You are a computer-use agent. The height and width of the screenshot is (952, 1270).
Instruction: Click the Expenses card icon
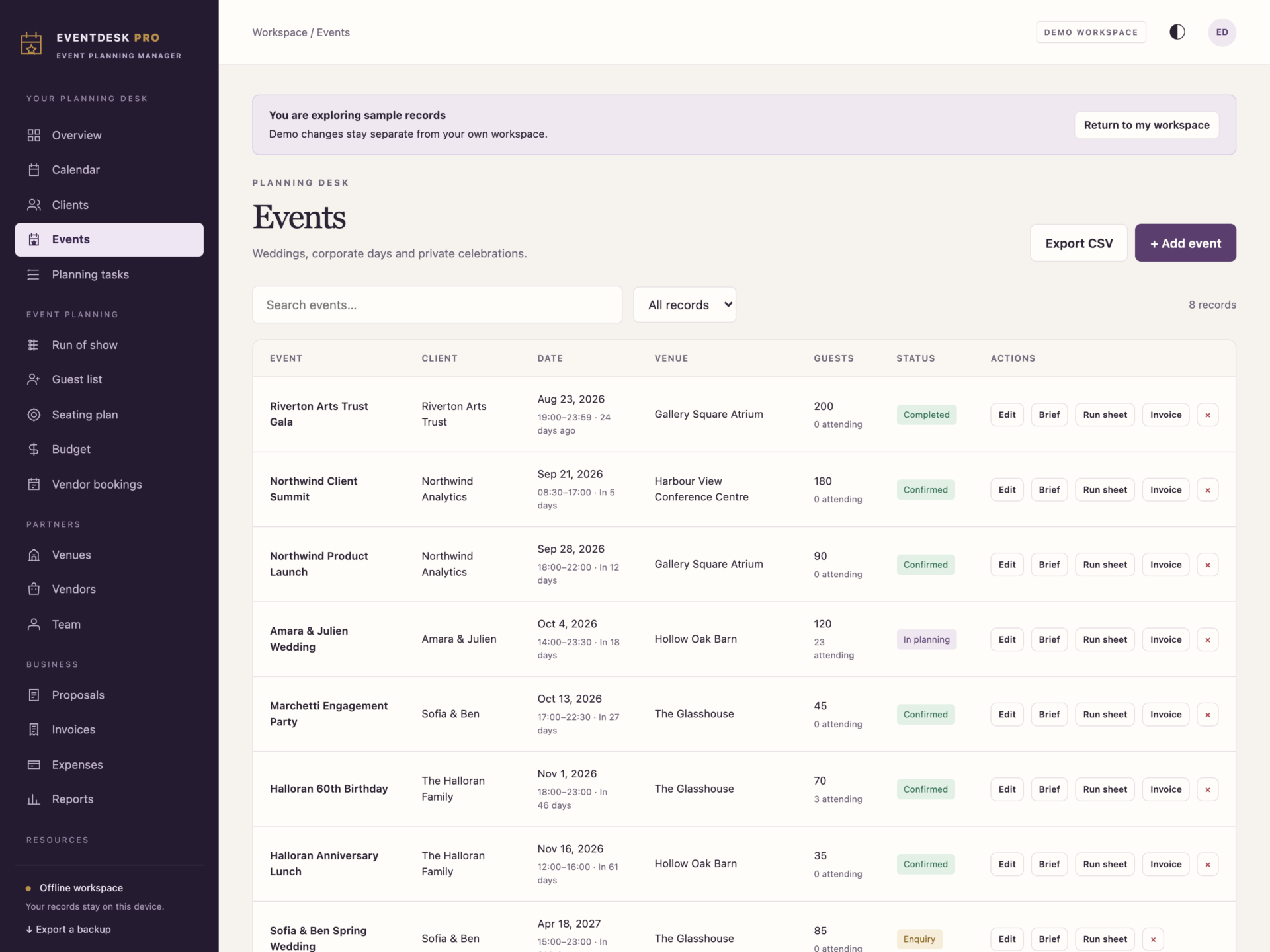tap(34, 765)
